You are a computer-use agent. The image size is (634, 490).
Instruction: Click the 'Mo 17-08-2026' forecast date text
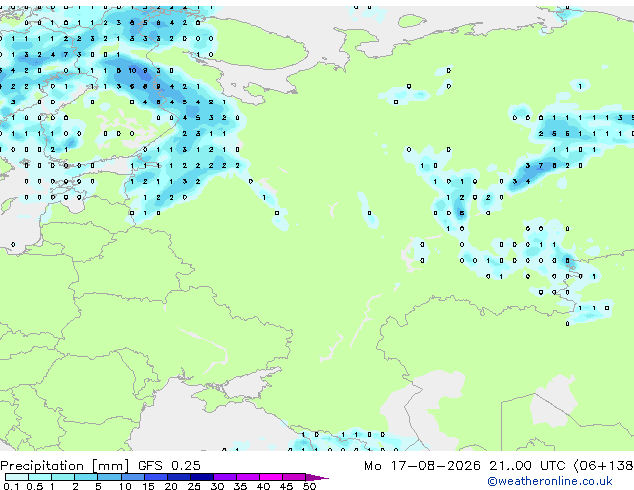[x=422, y=466]
